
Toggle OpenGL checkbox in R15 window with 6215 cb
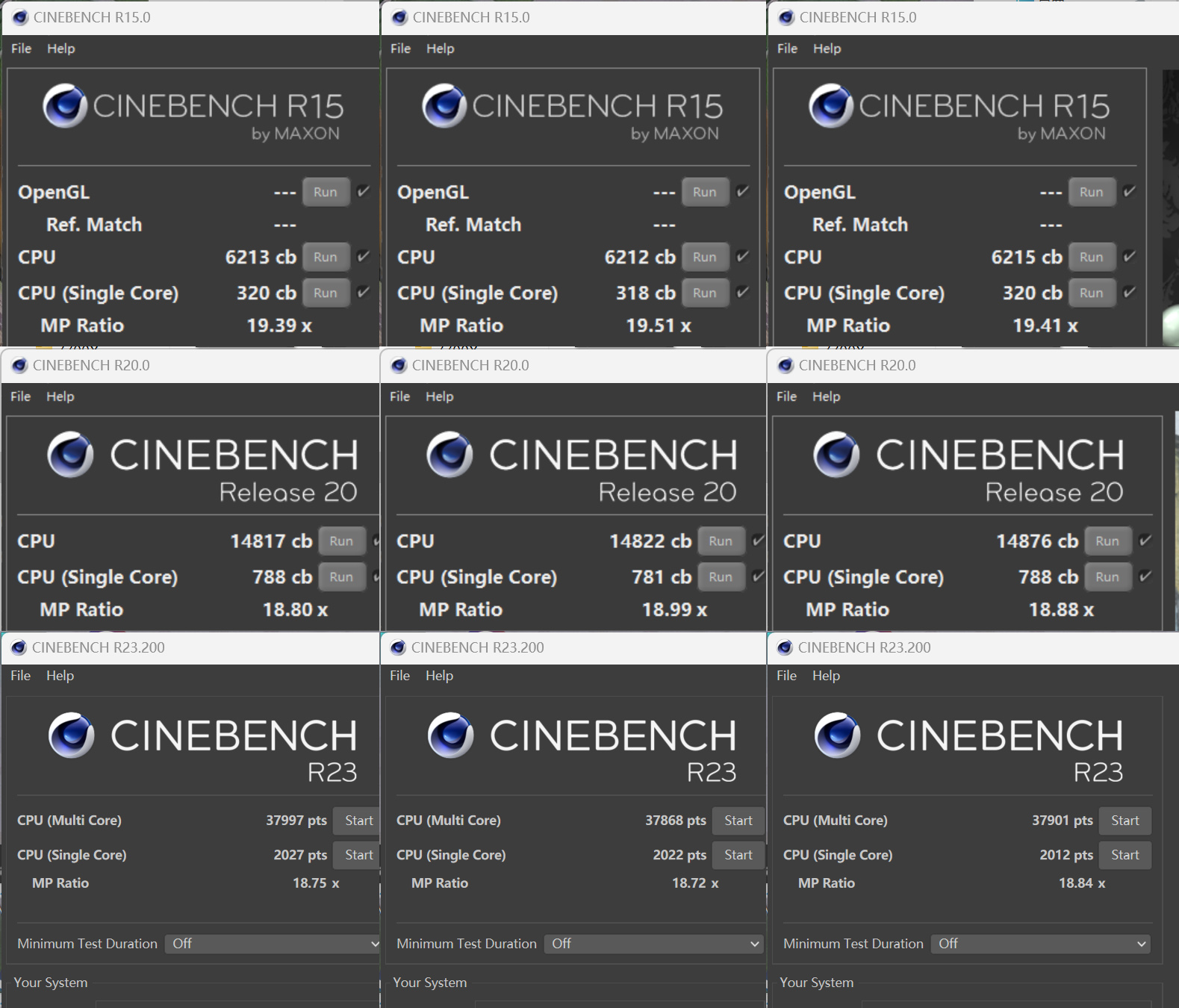(x=1130, y=192)
